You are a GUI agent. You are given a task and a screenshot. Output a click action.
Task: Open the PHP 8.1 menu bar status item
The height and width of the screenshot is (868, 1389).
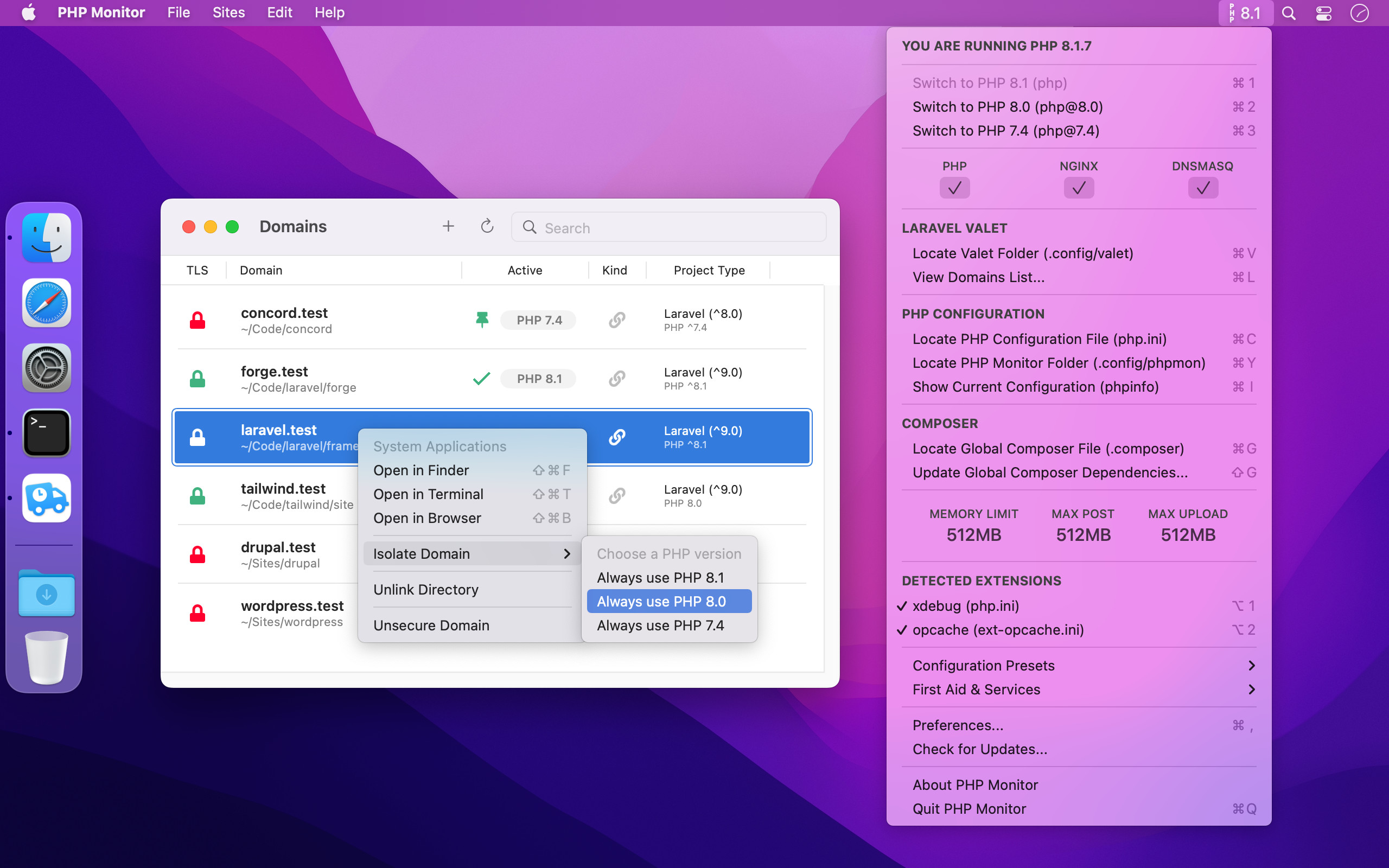coord(1246,12)
